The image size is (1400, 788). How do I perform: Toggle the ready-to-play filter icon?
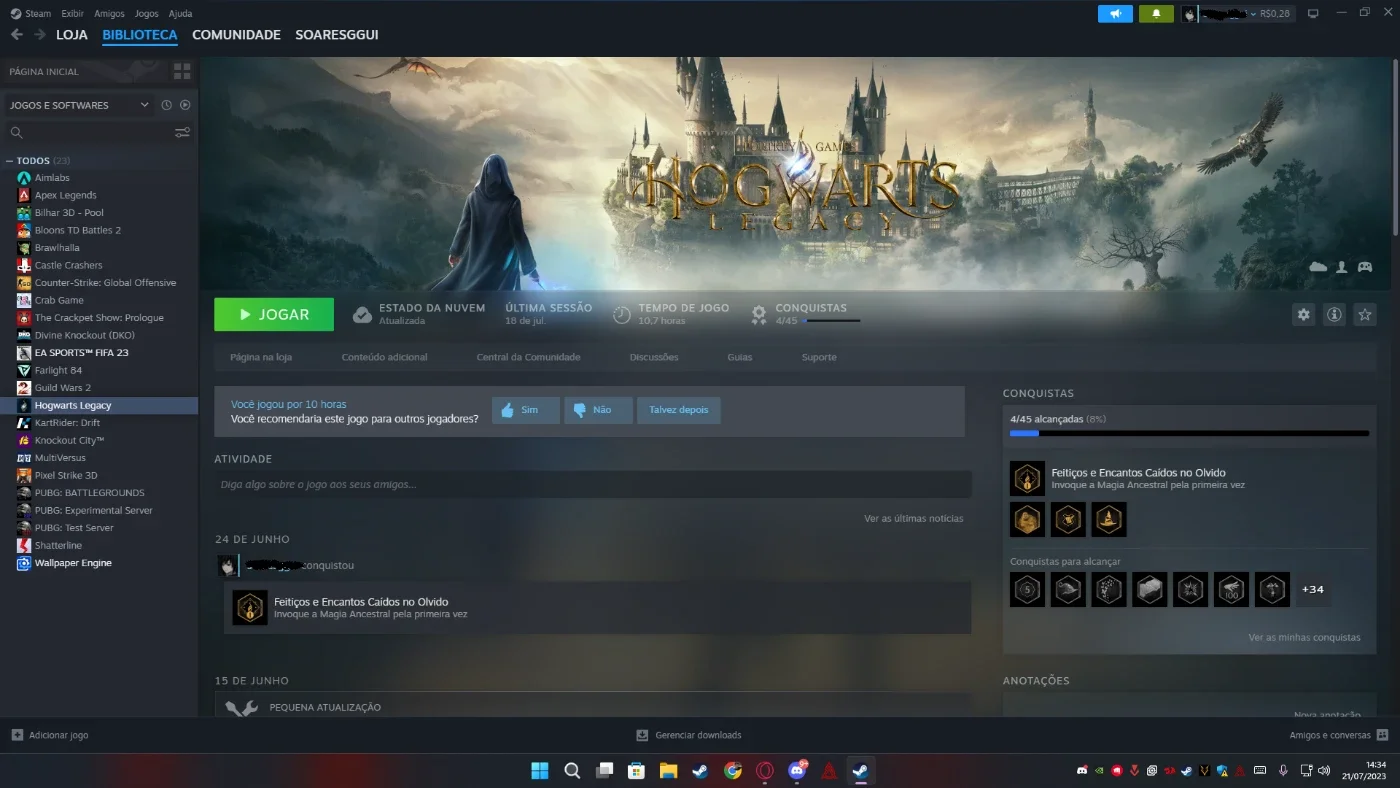185,105
